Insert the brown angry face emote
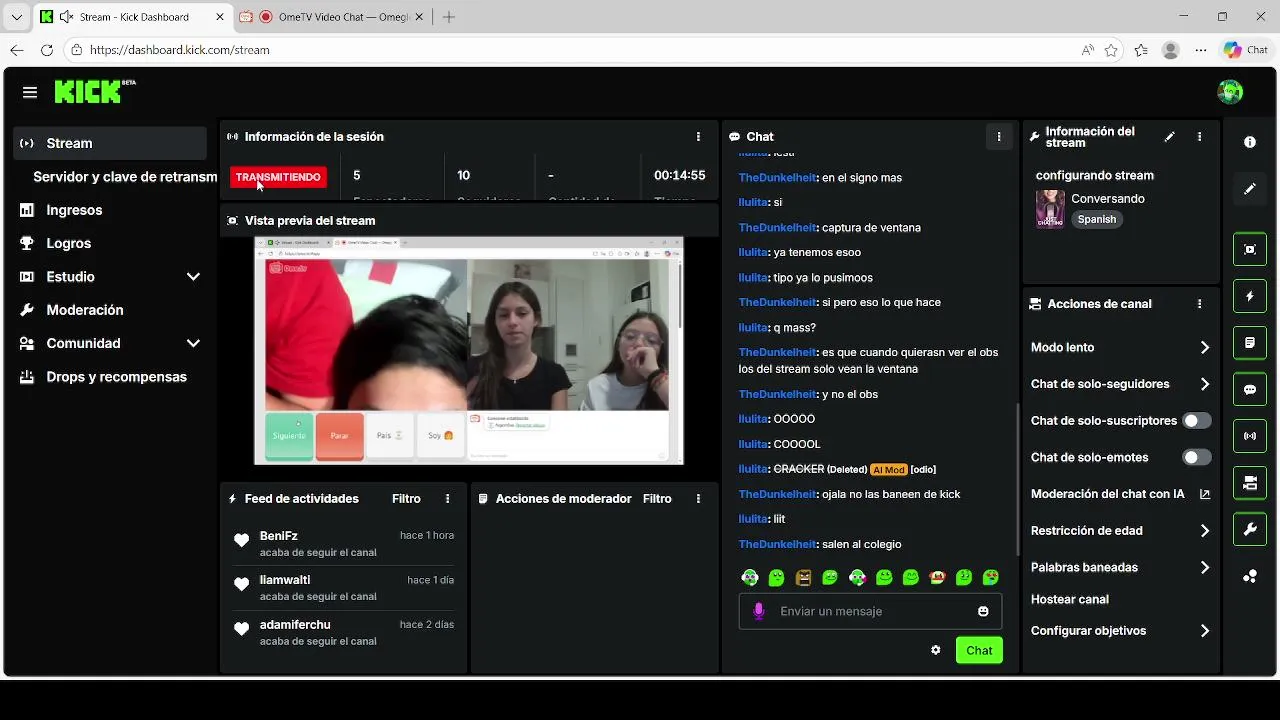The width and height of the screenshot is (1280, 720). click(x=803, y=577)
